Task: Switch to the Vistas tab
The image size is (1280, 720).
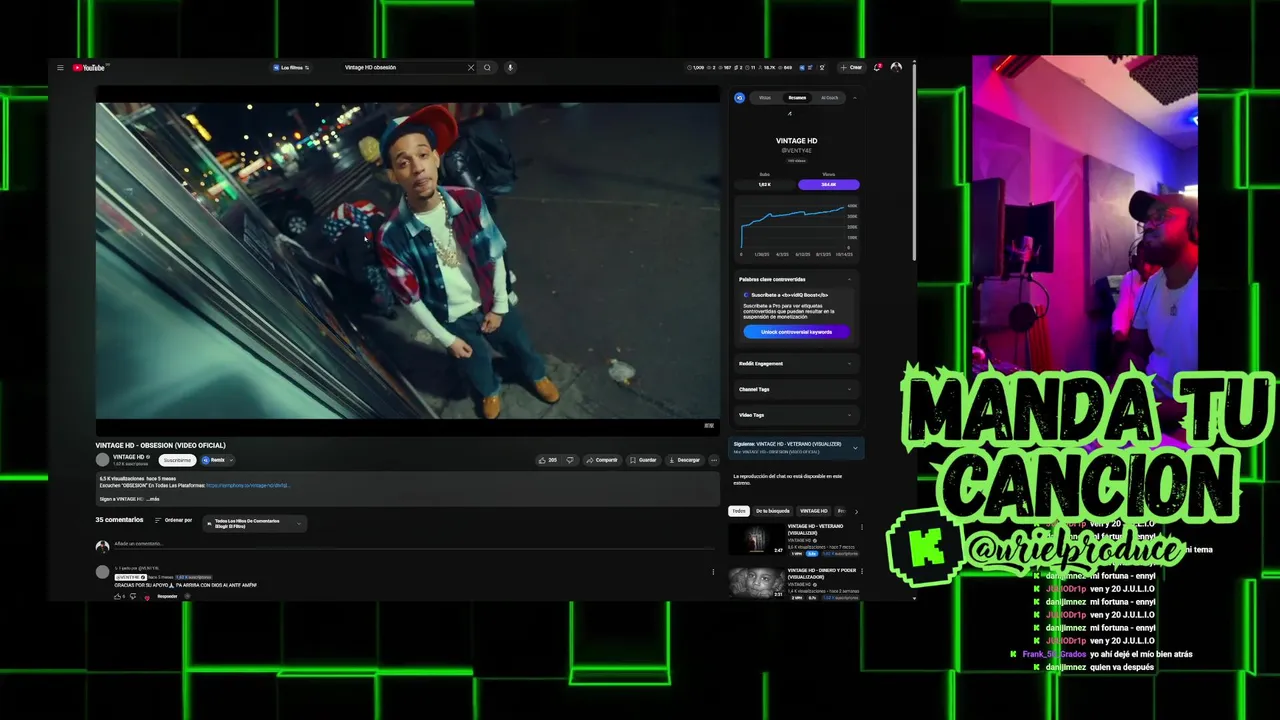Action: (765, 98)
